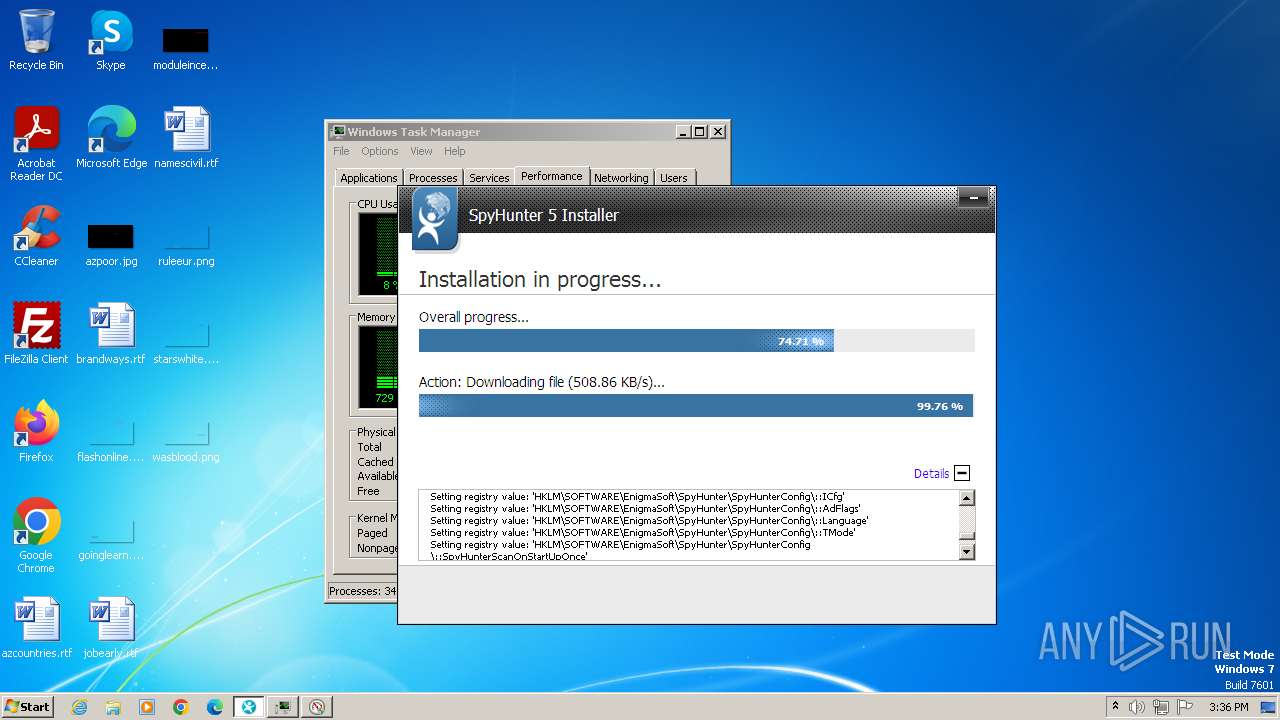Open Acrobat Reader DC shortcut
This screenshot has height=720, width=1280.
[36, 144]
